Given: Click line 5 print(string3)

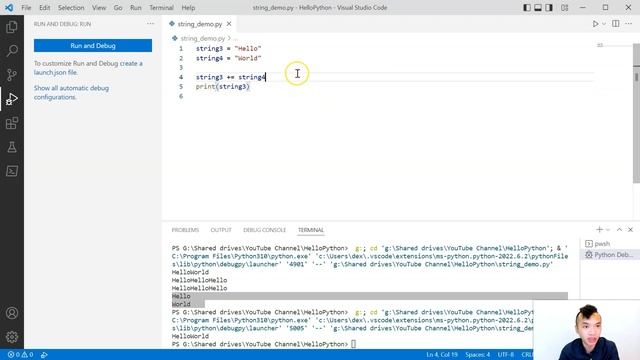Looking at the screenshot, I should tap(222, 87).
